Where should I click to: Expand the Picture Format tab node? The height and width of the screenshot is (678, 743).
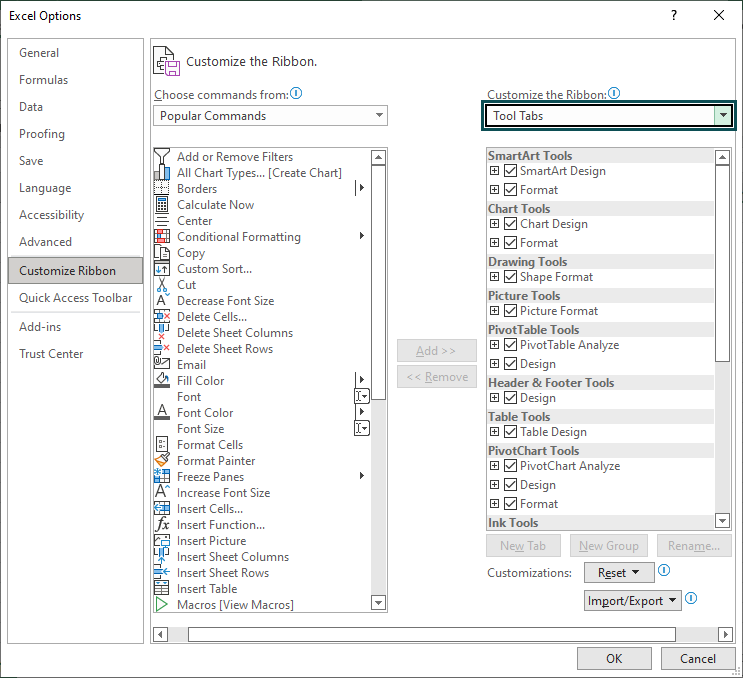coord(494,311)
